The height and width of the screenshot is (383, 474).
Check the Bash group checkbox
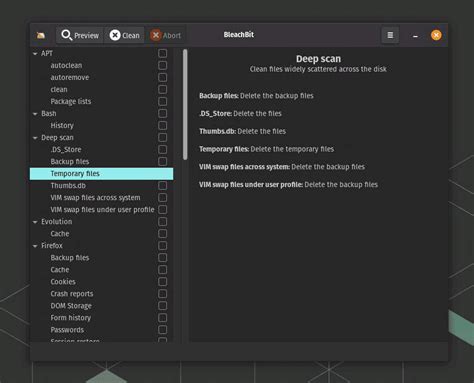coord(162,113)
